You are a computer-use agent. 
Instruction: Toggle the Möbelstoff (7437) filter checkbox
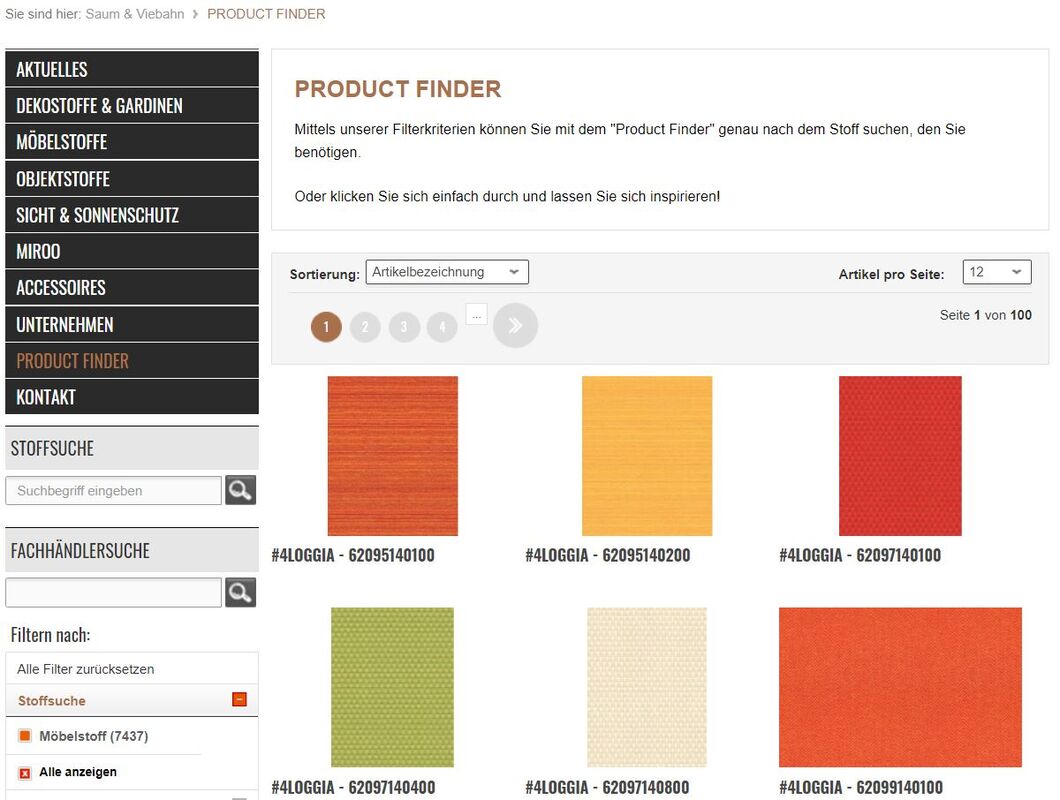click(25, 736)
